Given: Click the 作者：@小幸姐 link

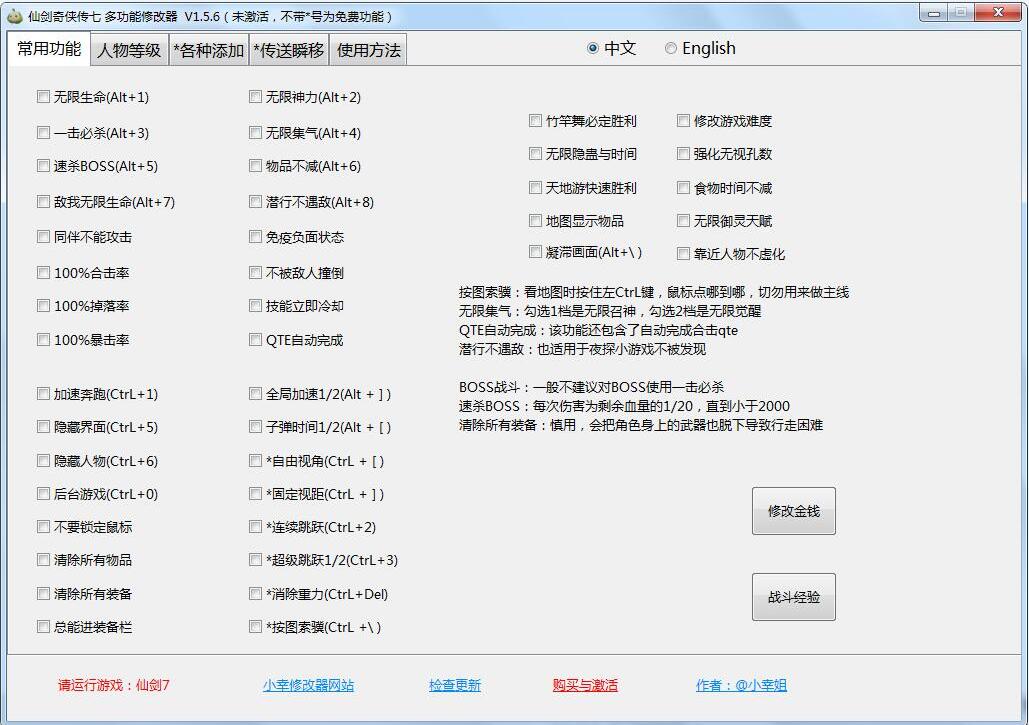Looking at the screenshot, I should [742, 686].
